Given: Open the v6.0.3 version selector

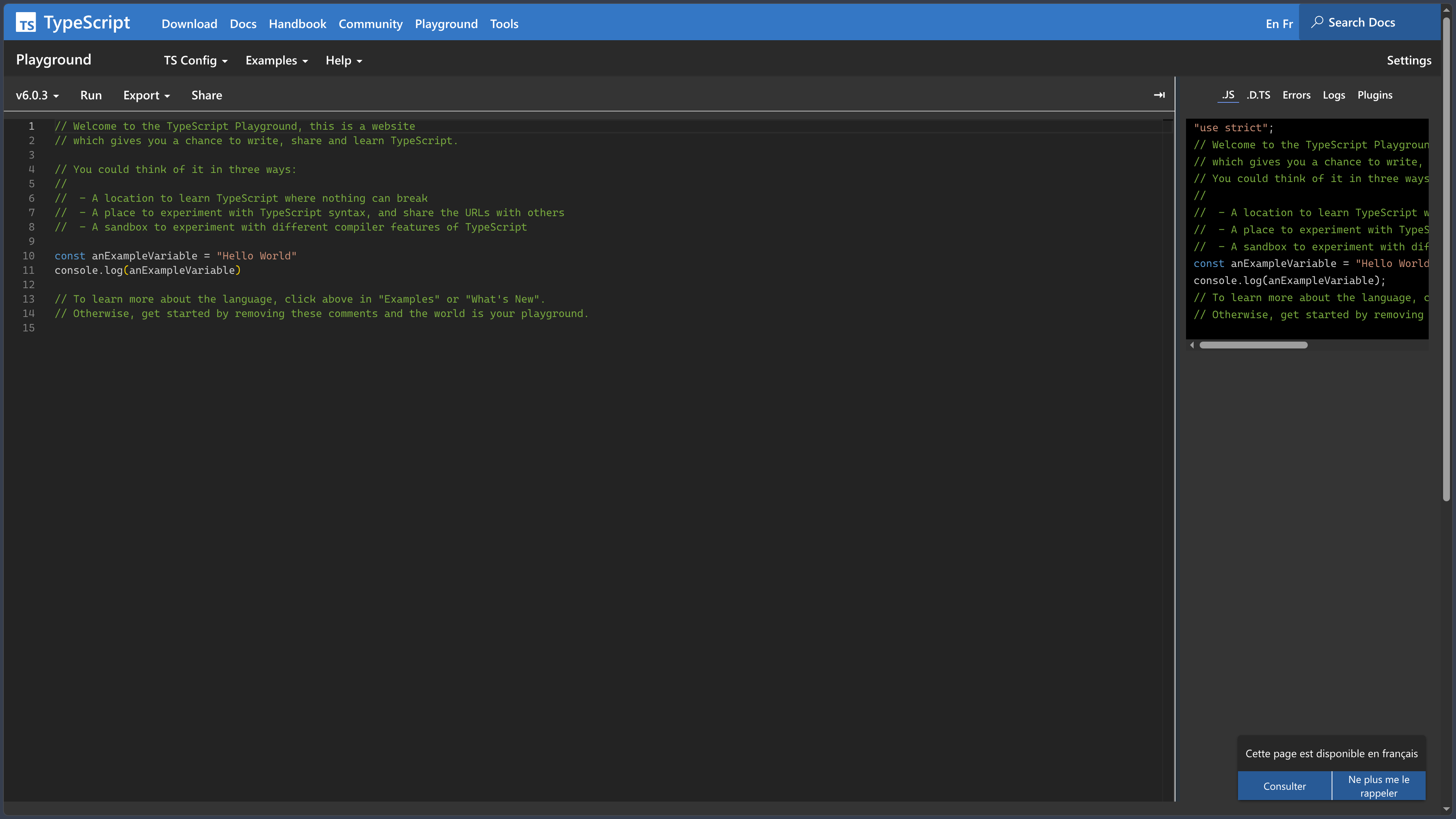Looking at the screenshot, I should (37, 96).
